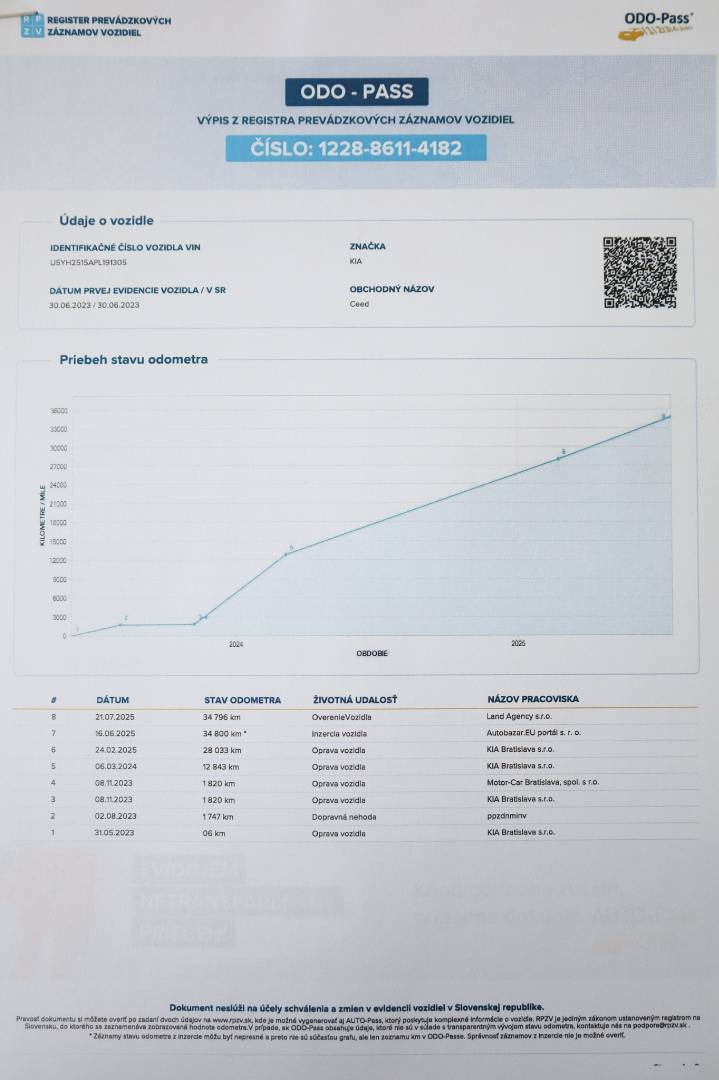Click the Motor-Car Bratislava, spol. s r.o. entry
Image resolution: width=719 pixels, height=1080 pixels.
543,782
